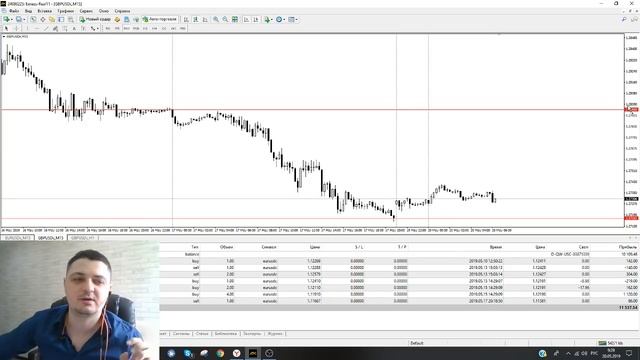Sort by Объем column header
The height and width of the screenshot is (360, 640).
227,247
